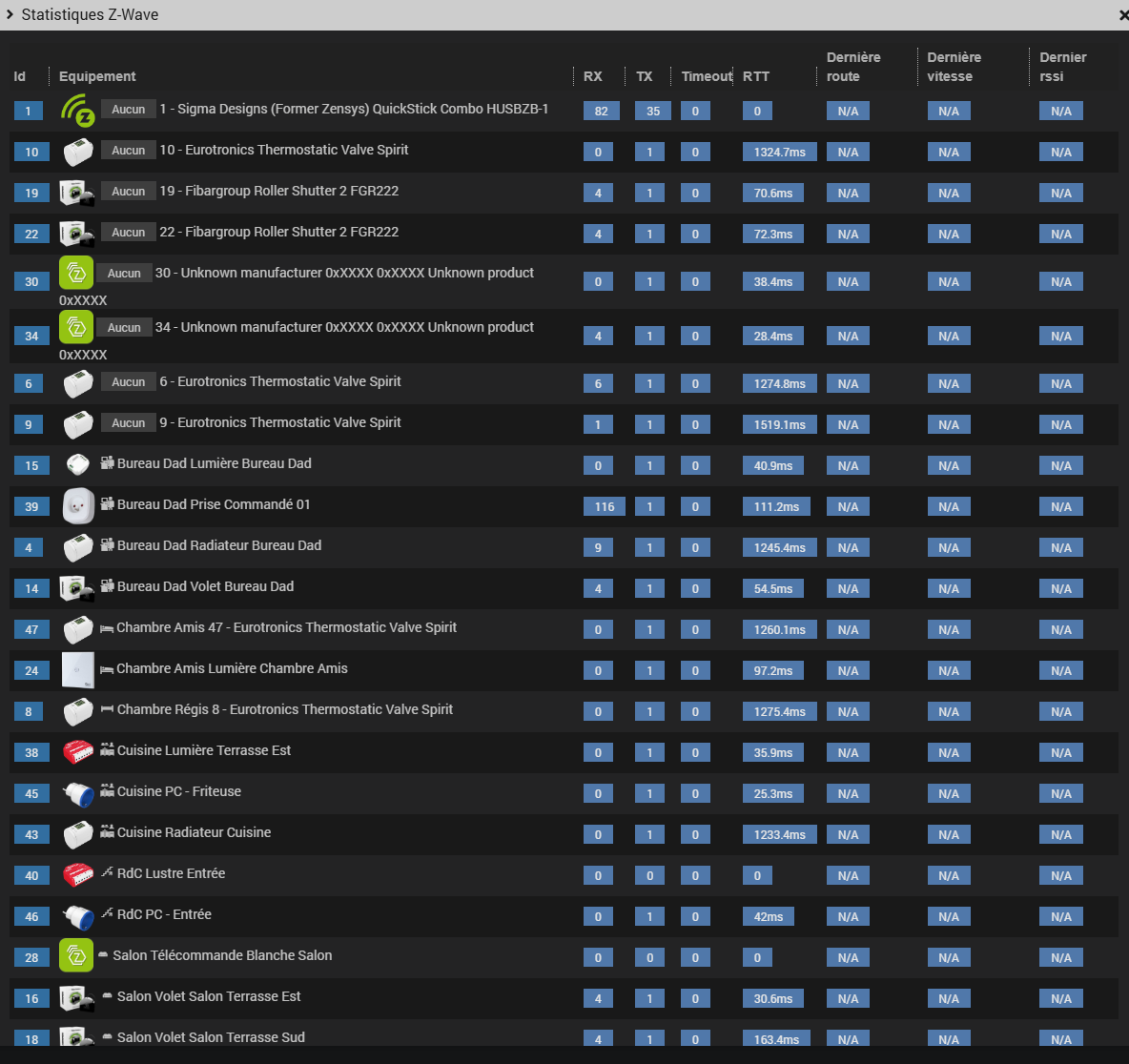Viewport: 1129px width, 1064px height.
Task: Click the RTT value 111.2ms
Action: pos(776,507)
